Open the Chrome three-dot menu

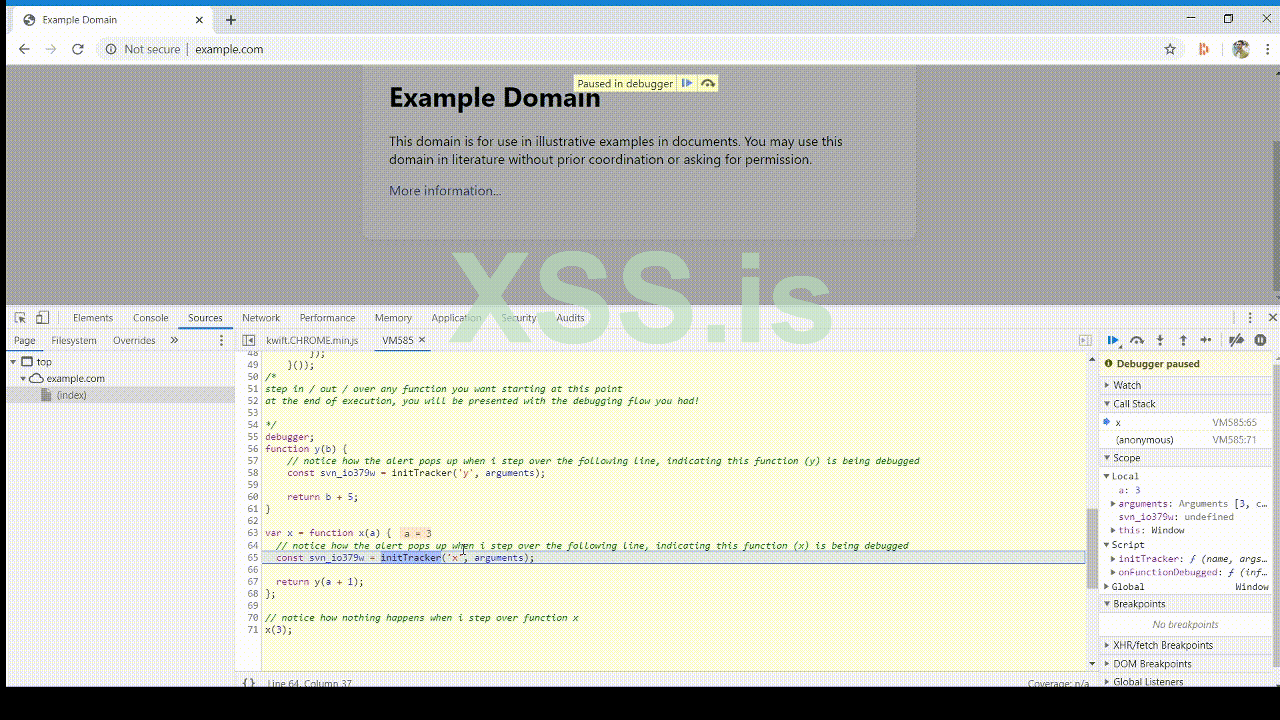tap(1266, 49)
